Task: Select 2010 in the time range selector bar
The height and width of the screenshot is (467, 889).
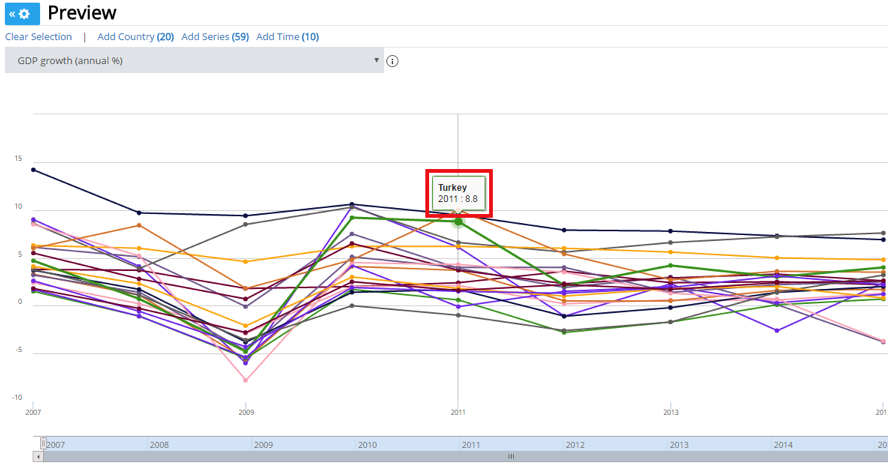Action: [x=367, y=444]
